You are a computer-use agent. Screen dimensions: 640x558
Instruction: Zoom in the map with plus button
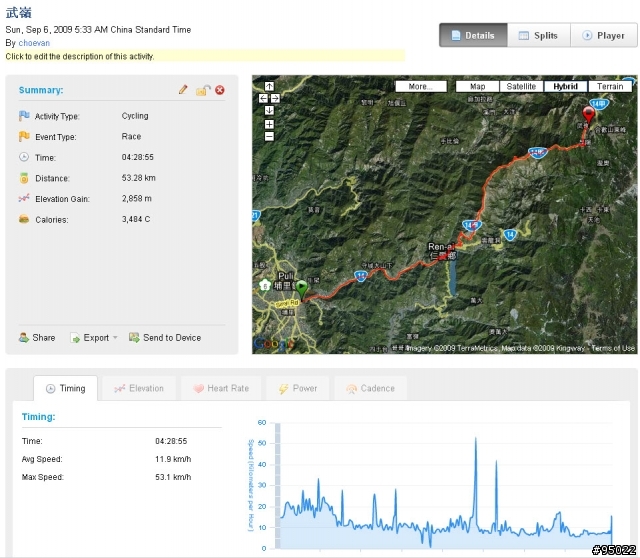click(x=269, y=124)
